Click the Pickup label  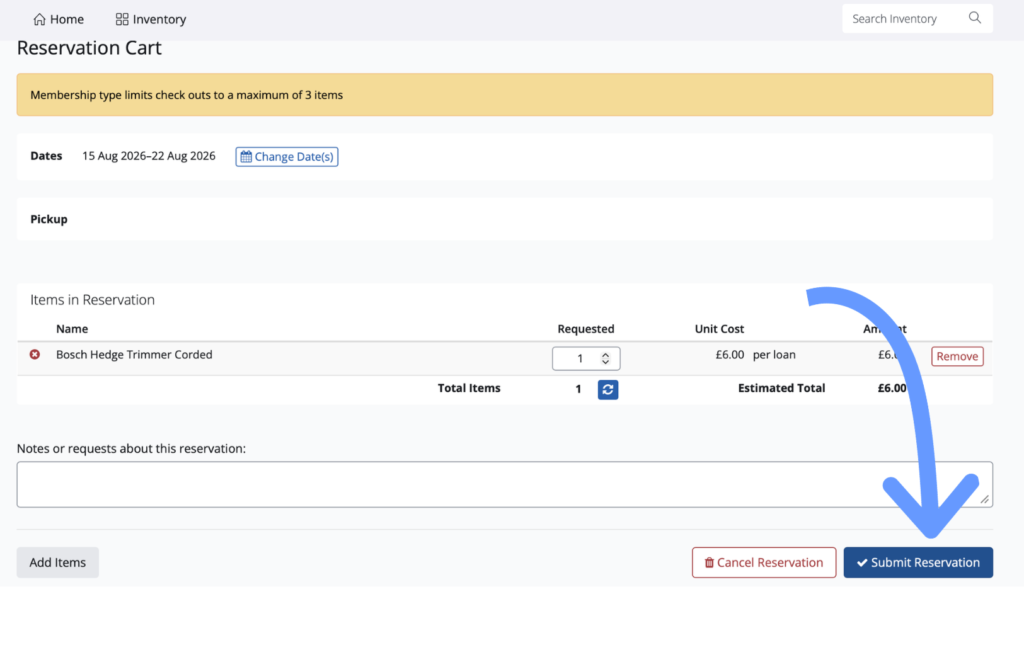click(x=49, y=219)
